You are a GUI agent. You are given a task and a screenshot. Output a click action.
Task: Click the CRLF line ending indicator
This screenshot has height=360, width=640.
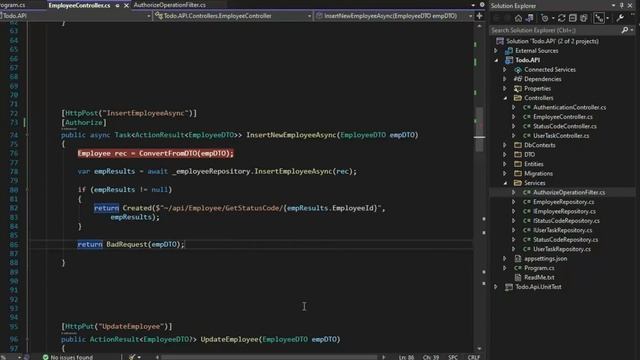tap(473, 357)
